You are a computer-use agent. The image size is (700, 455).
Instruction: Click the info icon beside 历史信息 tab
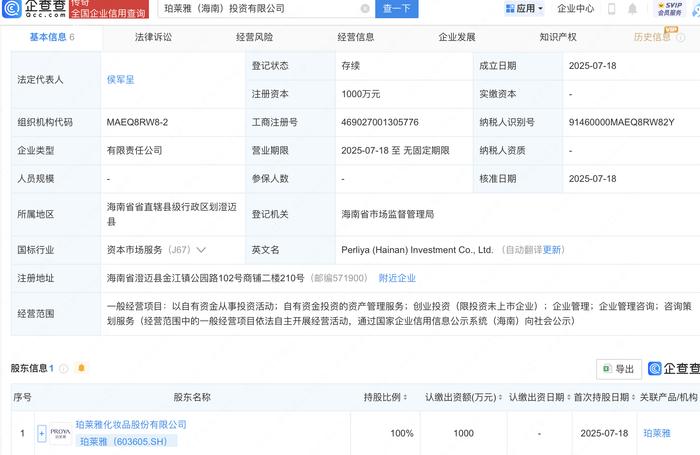pos(681,38)
